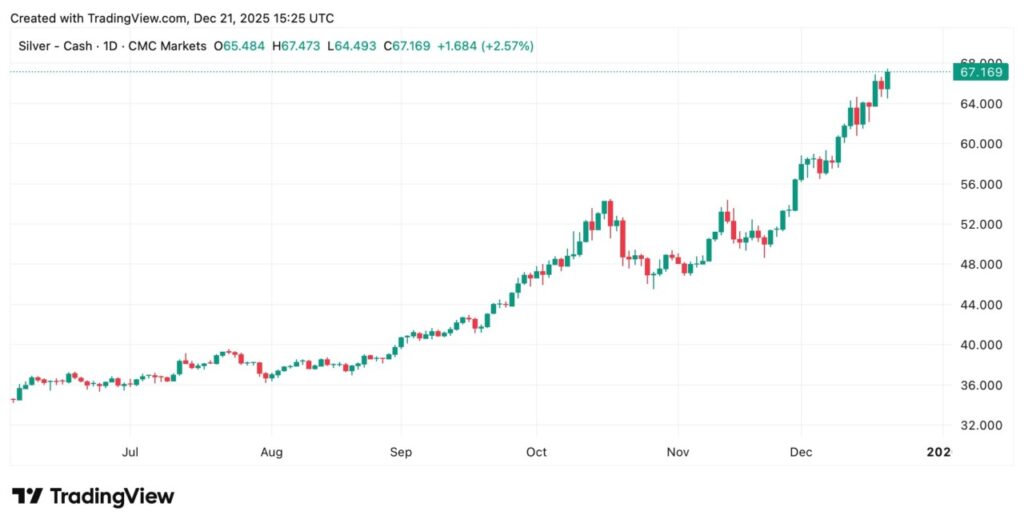This screenshot has width=1024, height=527.
Task: Click the latest green candle at chart top
Action: 888,80
